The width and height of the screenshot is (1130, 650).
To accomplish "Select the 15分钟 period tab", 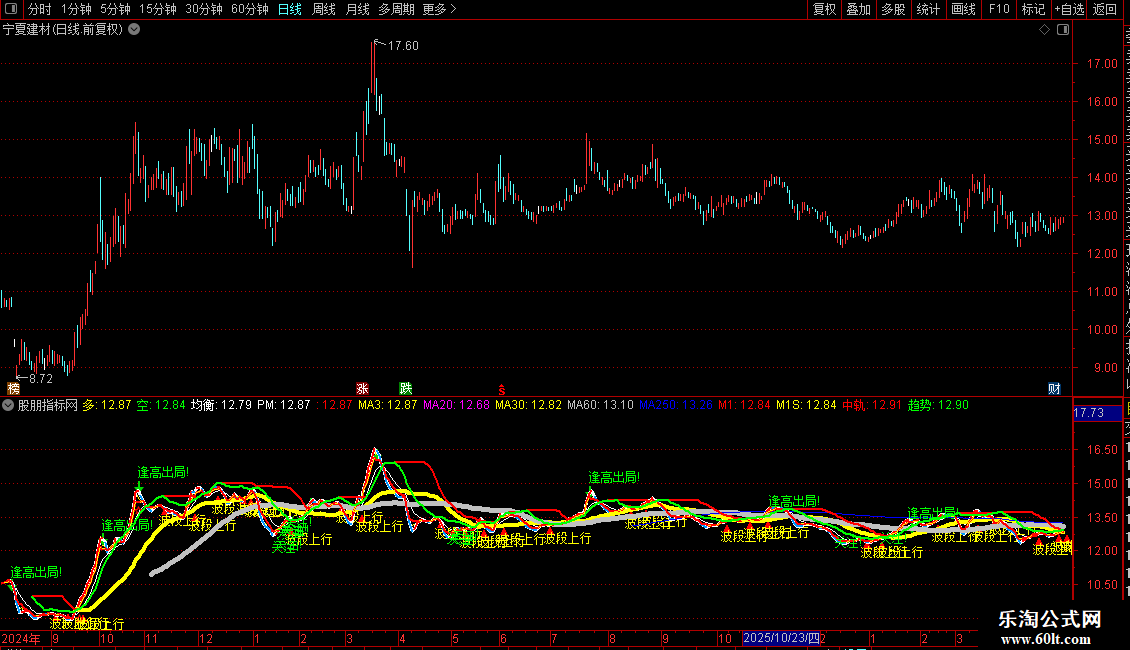I will (x=158, y=9).
